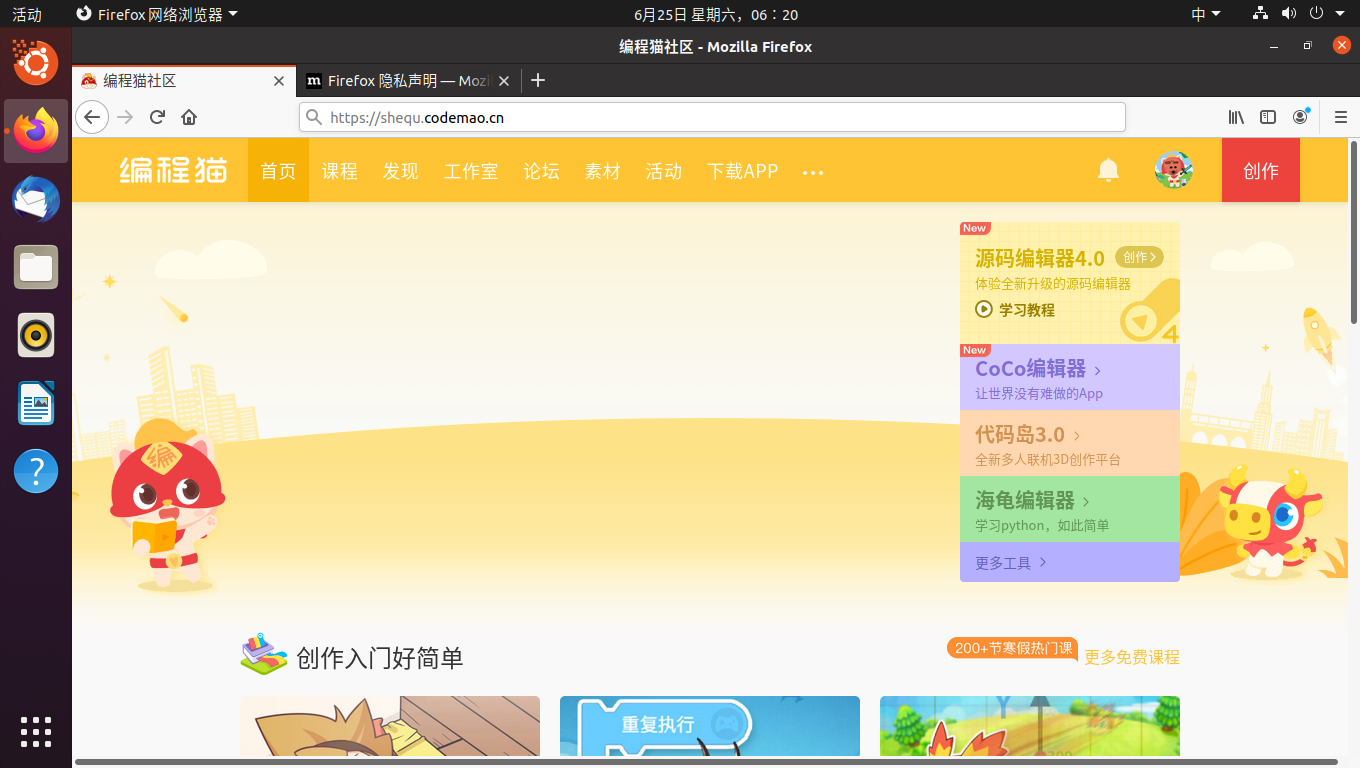
Task: Switch to the Firefox 隐私声明 tab
Action: [408, 81]
